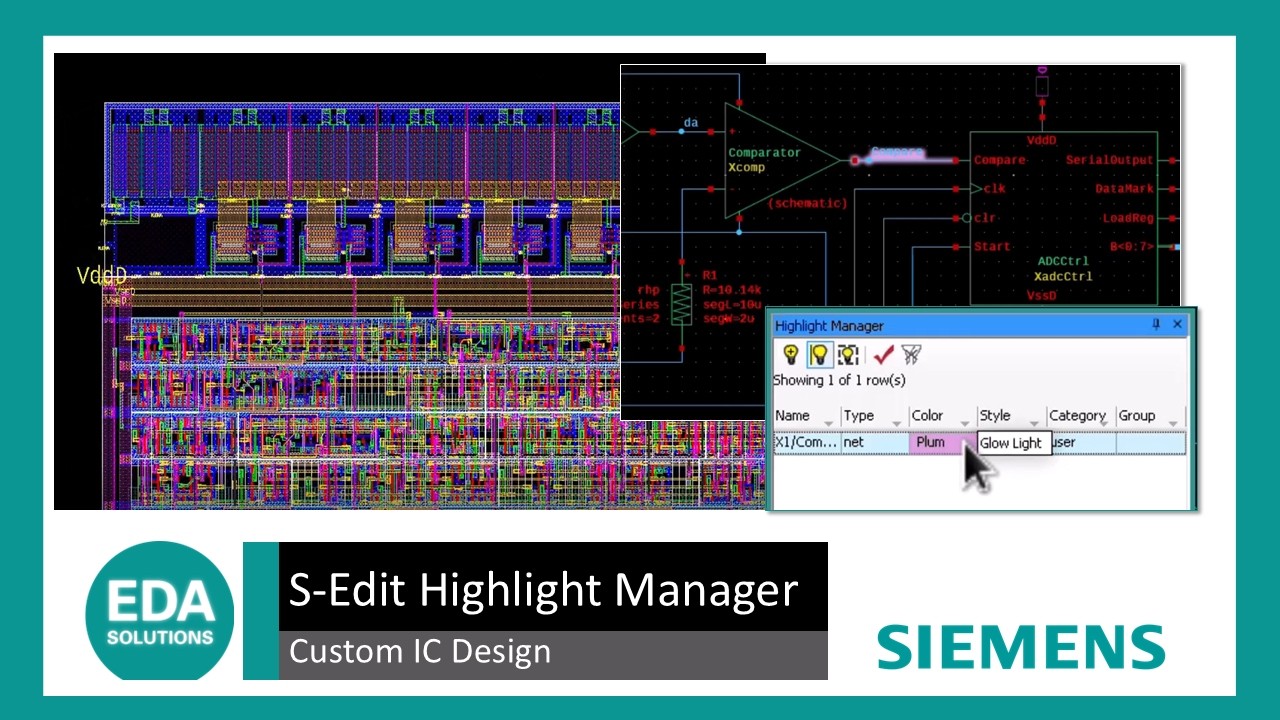The width and height of the screenshot is (1280, 720).
Task: Click the ADCCtrl XadcCtrl block label
Action: click(x=1064, y=269)
